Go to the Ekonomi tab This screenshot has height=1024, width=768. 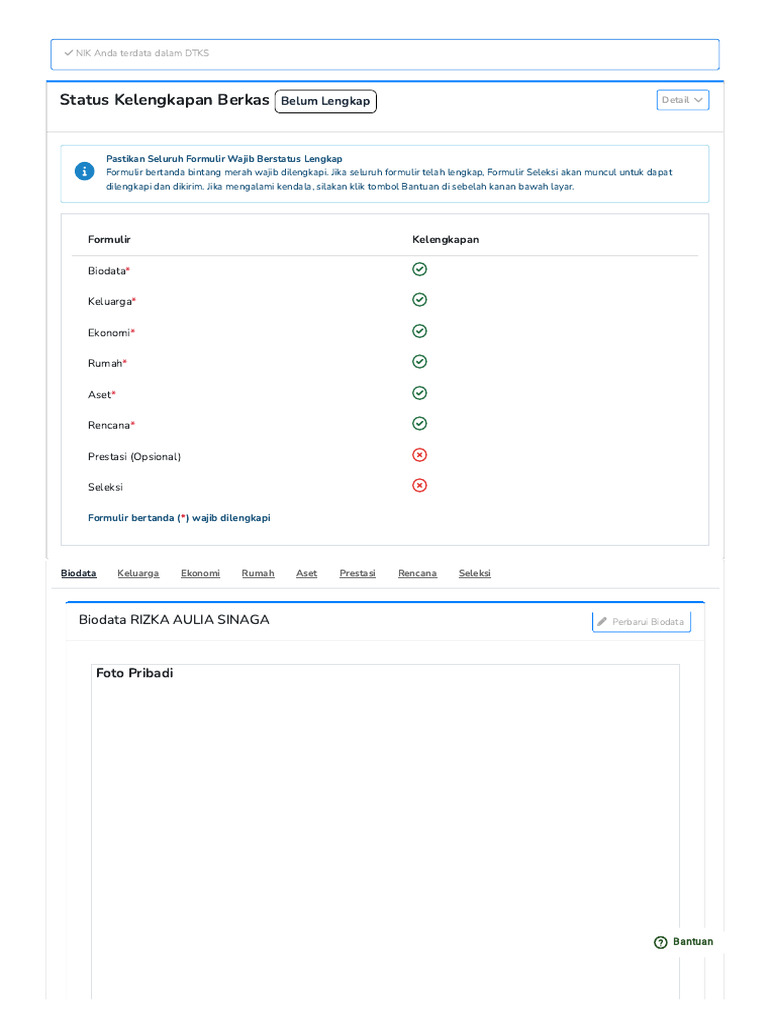point(200,573)
